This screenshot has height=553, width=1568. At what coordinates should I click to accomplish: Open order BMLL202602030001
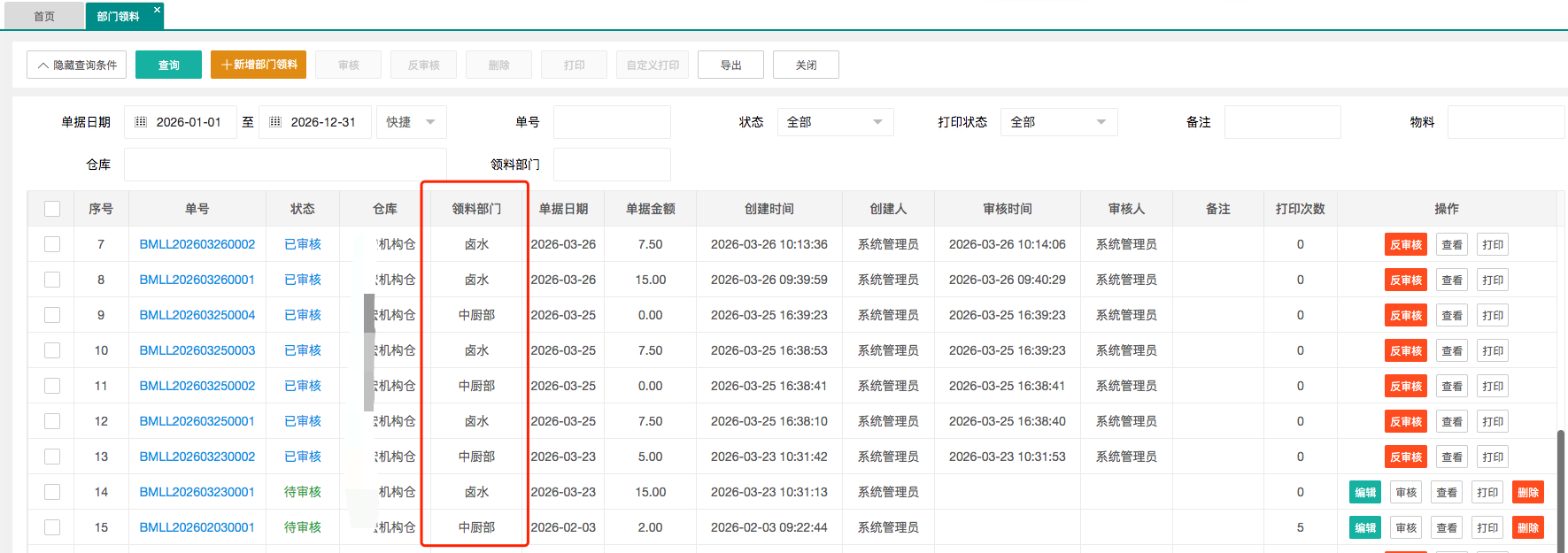tap(197, 527)
